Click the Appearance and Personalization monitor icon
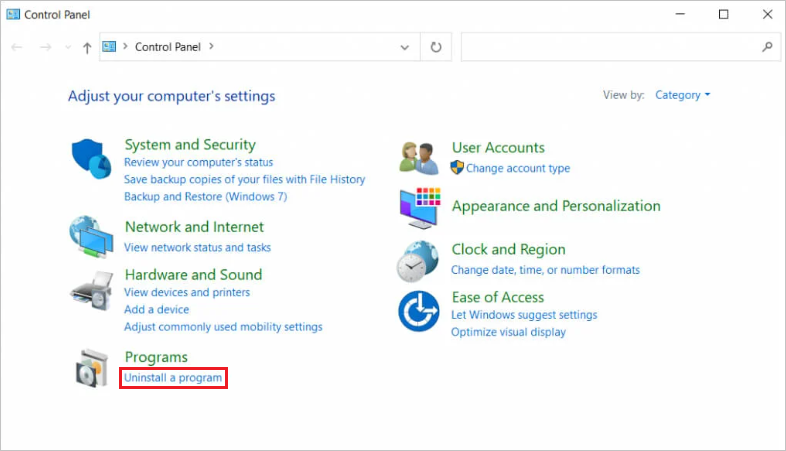Image resolution: width=786 pixels, height=451 pixels. [x=420, y=208]
